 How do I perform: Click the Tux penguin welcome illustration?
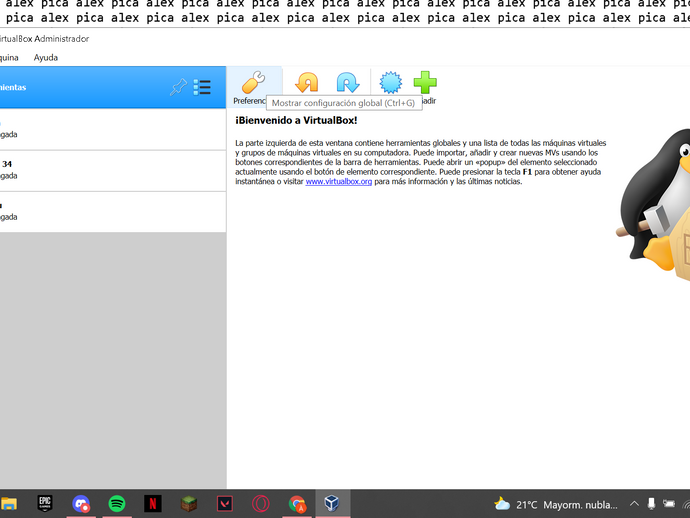pos(653,204)
